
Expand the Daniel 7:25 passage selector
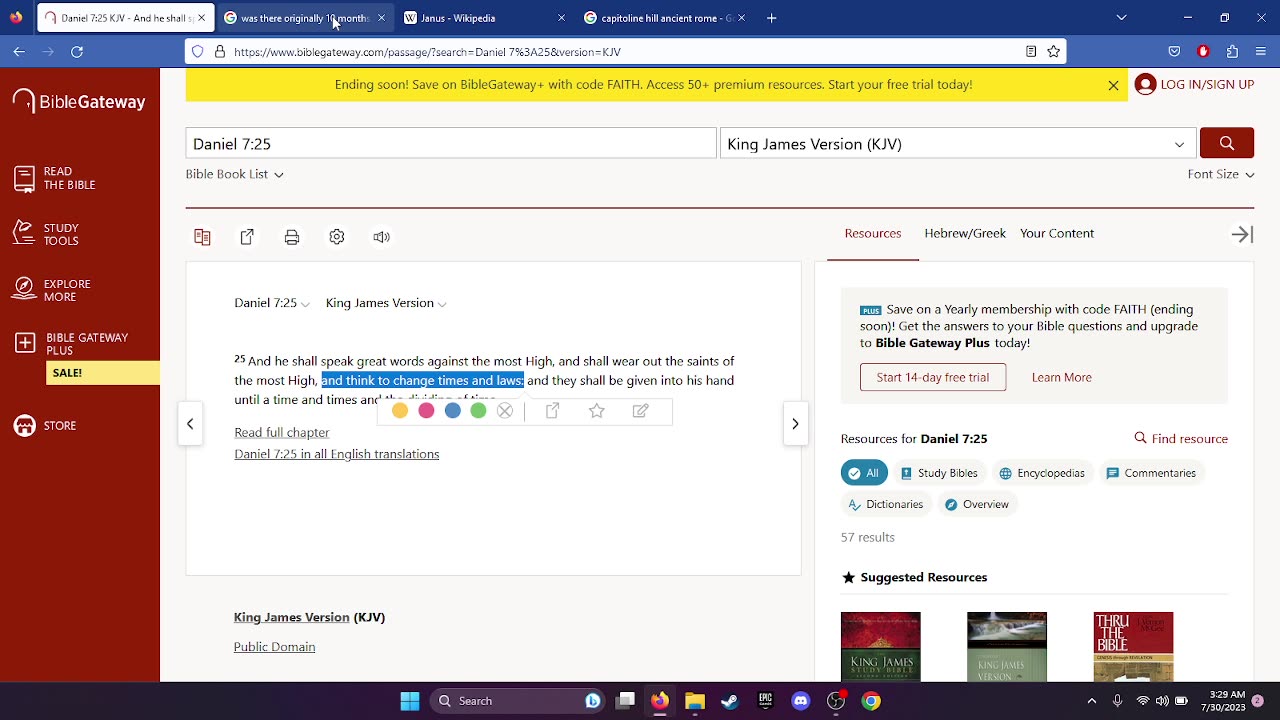point(272,303)
